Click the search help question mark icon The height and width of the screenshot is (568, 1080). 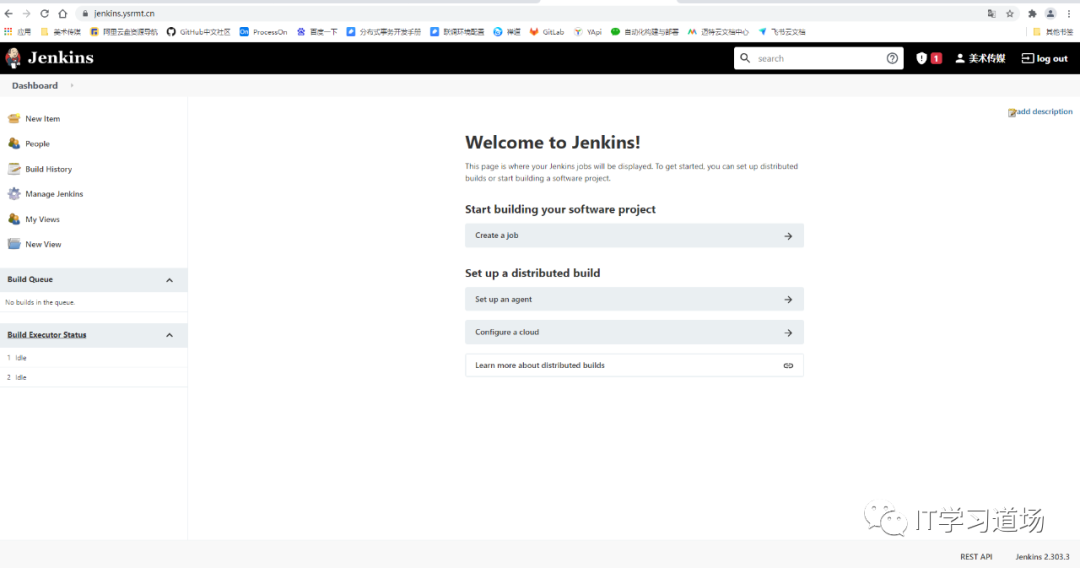coord(892,59)
